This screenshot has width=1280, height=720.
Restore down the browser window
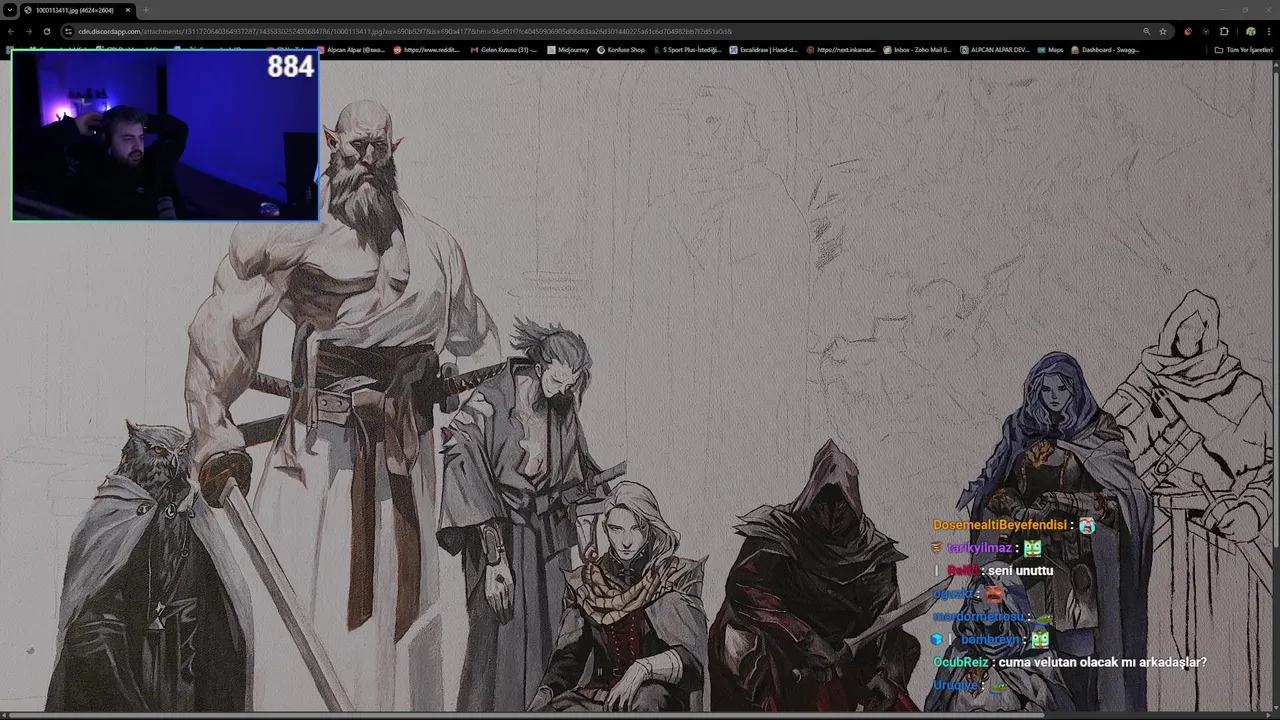pyautogui.click(x=1245, y=10)
